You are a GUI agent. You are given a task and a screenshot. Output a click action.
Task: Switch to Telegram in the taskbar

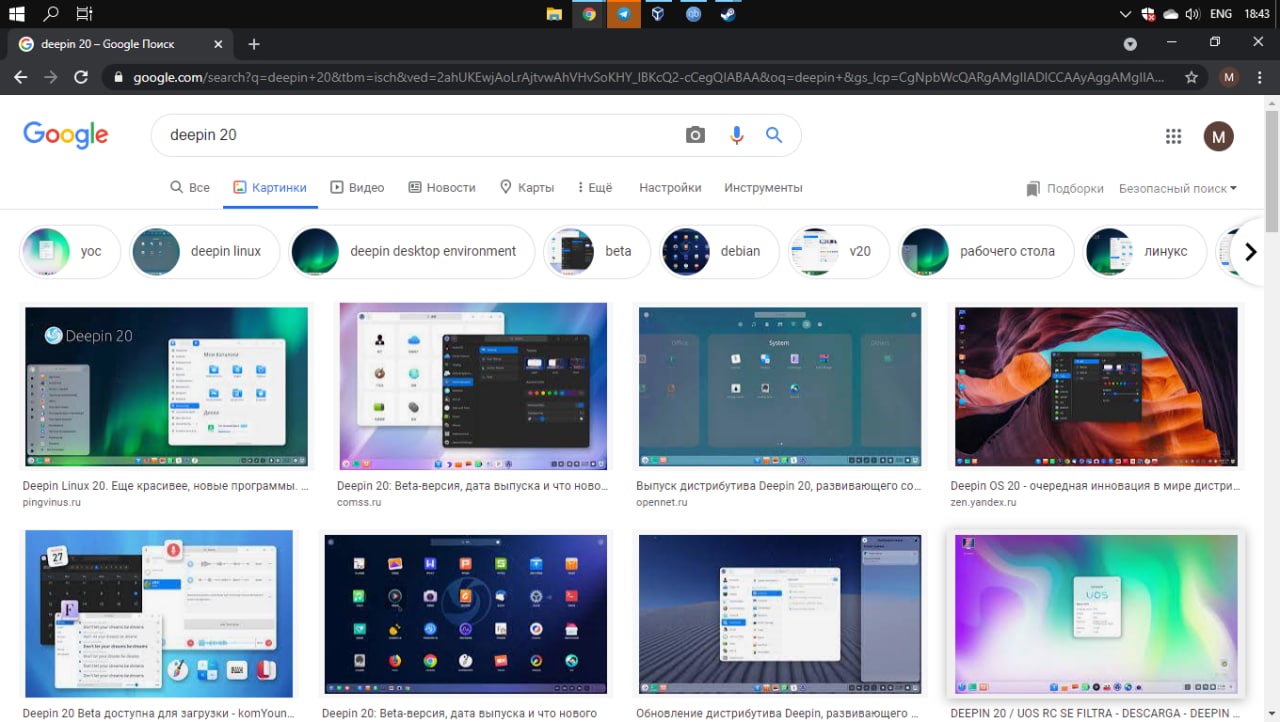tap(624, 14)
